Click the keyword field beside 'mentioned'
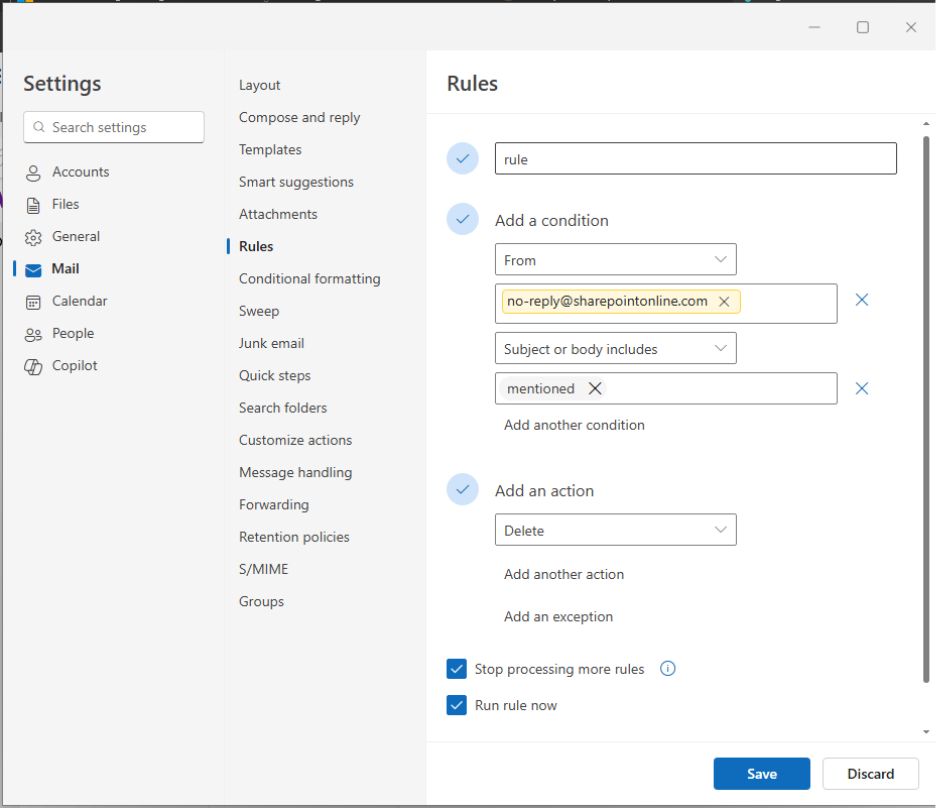 666,388
